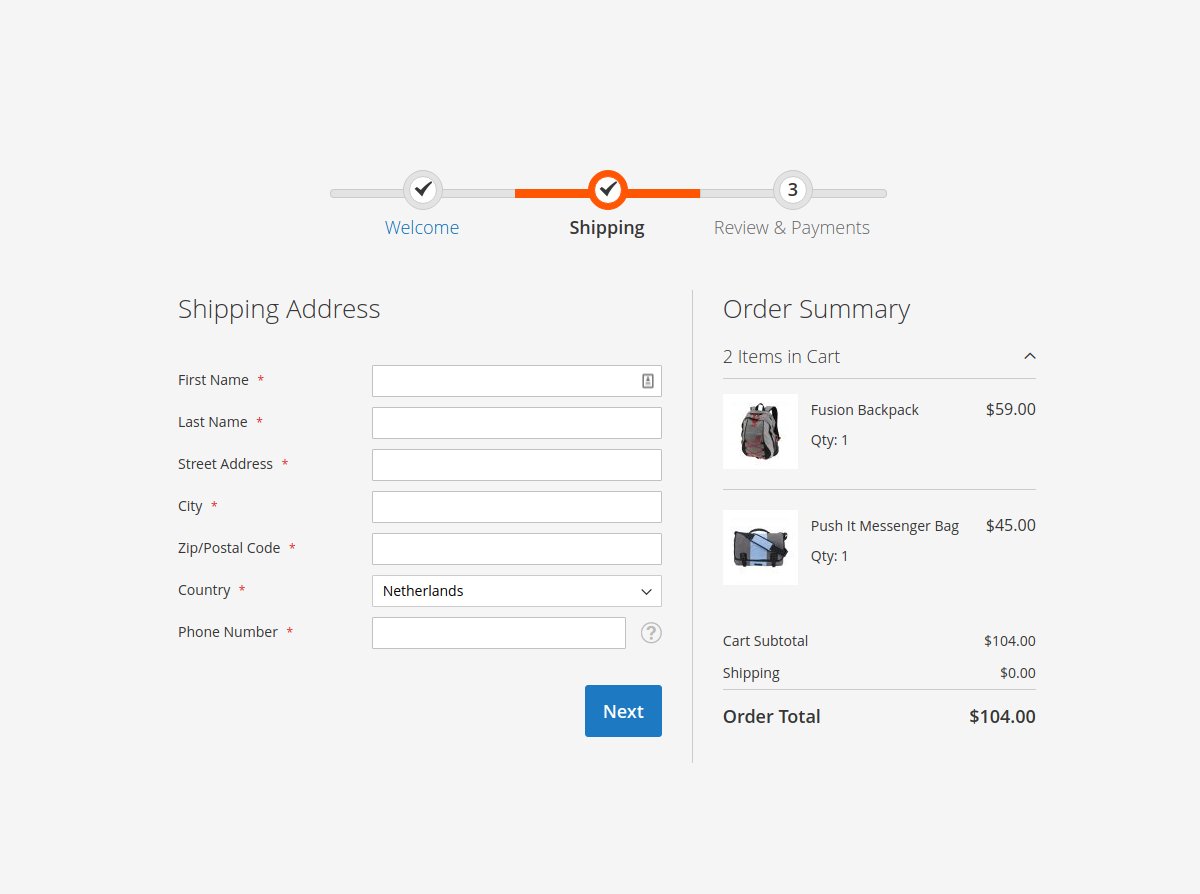Click the Country dropdown chevron arrow
Image resolution: width=1200 pixels, height=894 pixels.
(x=647, y=591)
